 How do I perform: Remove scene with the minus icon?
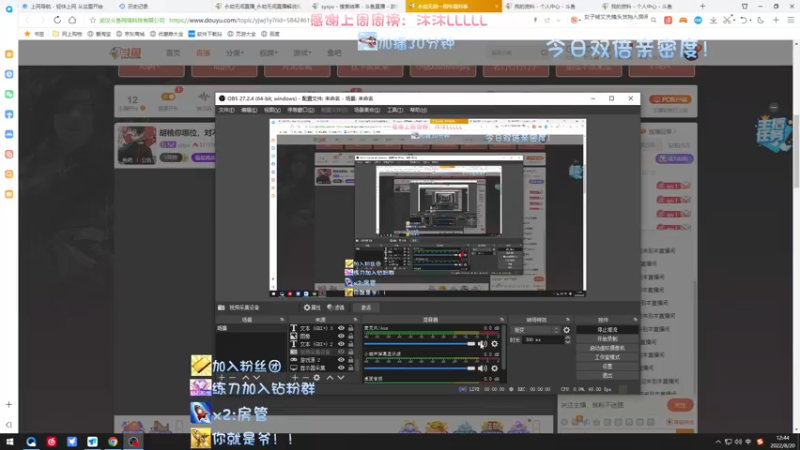(x=233, y=378)
